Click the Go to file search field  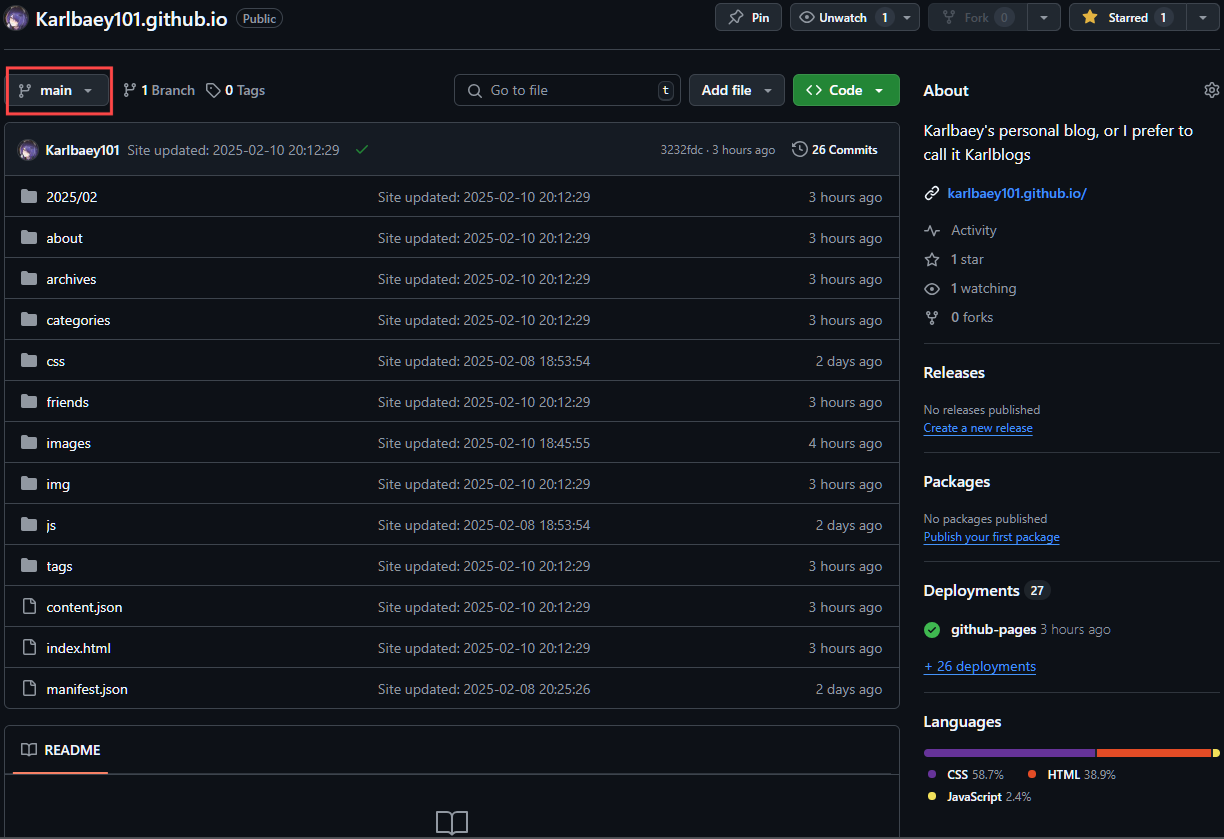click(567, 90)
